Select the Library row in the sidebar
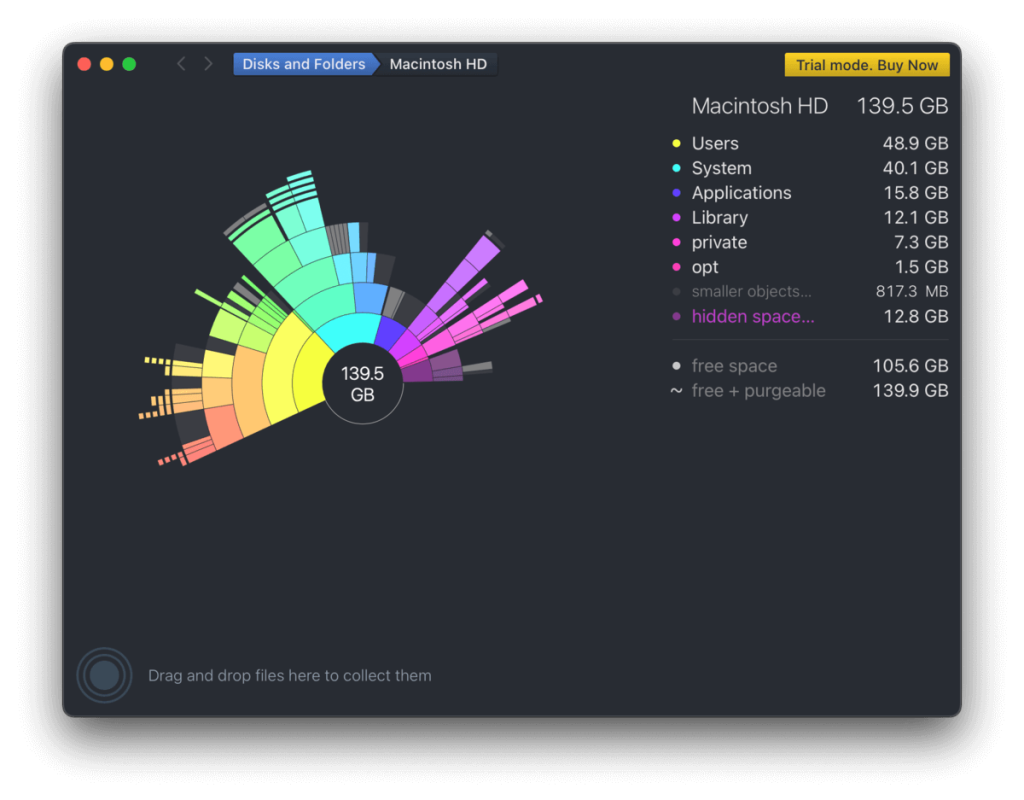Screen dimensions: 1024x800 [720, 217]
